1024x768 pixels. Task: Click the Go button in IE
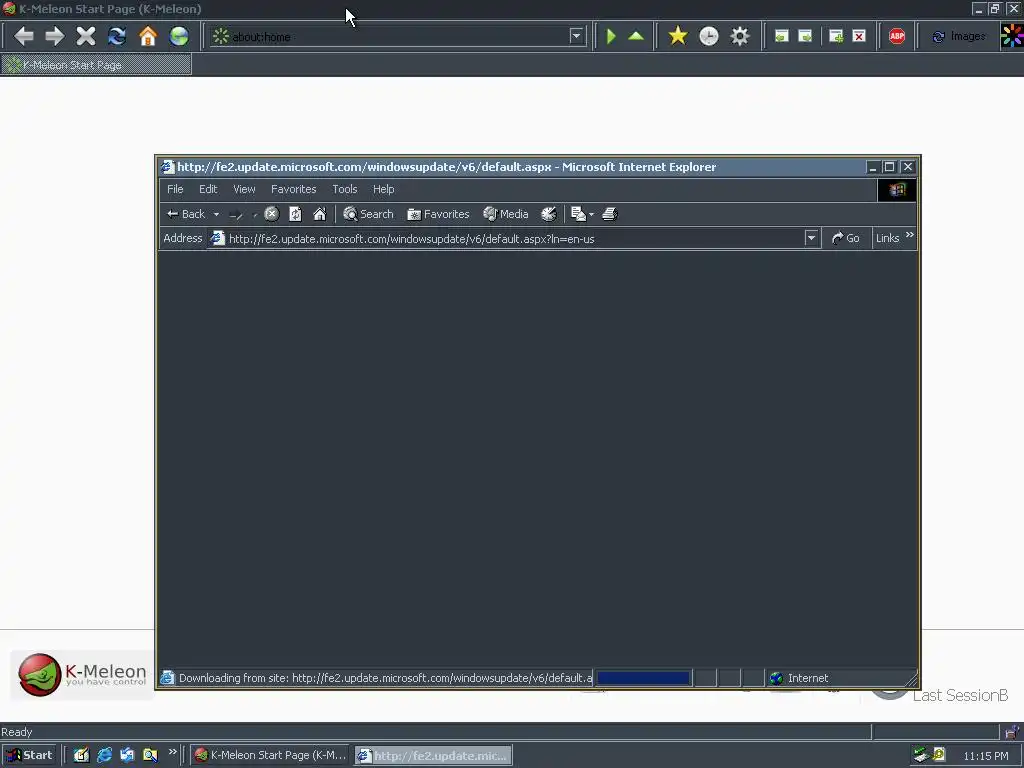846,238
